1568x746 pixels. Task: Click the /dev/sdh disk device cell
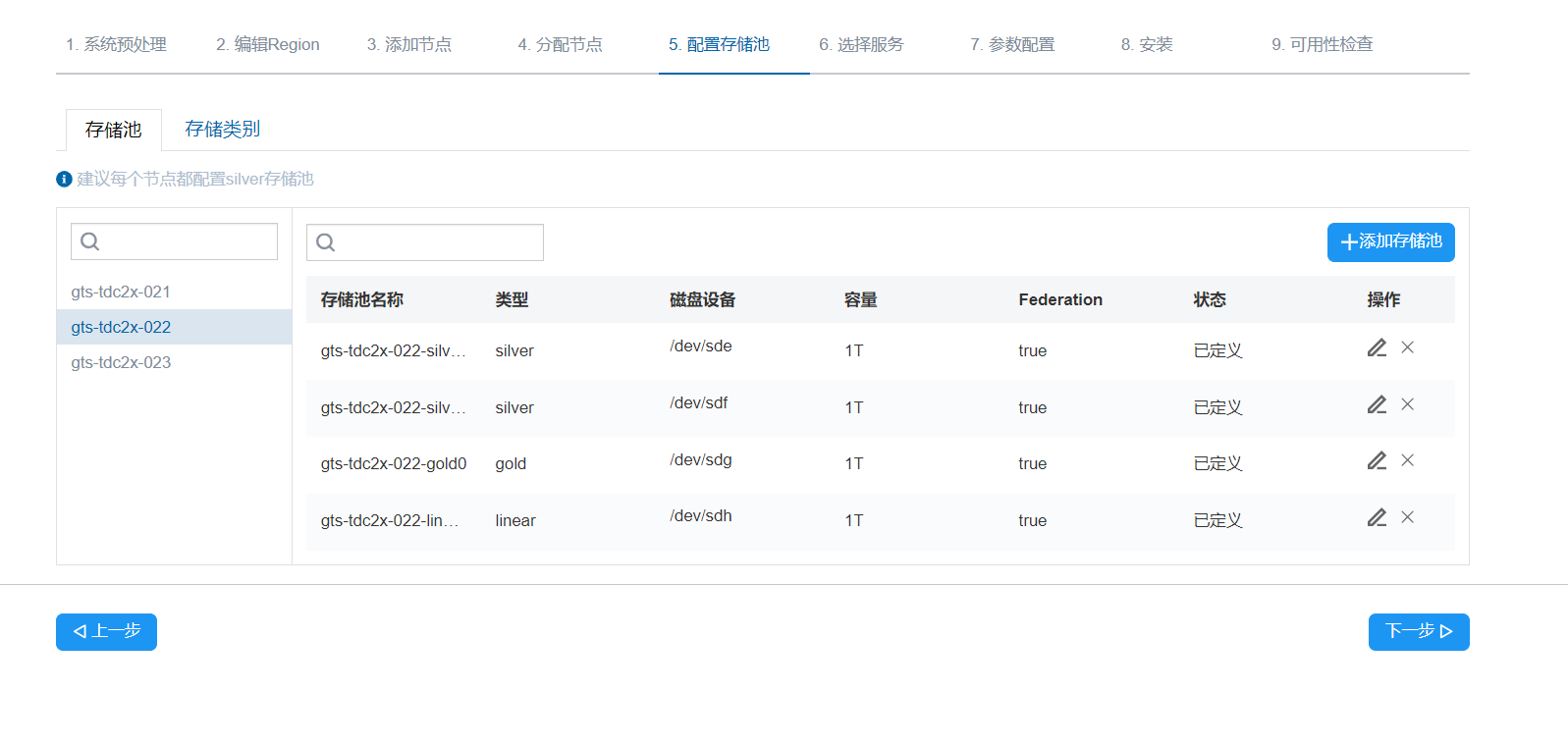(x=701, y=515)
